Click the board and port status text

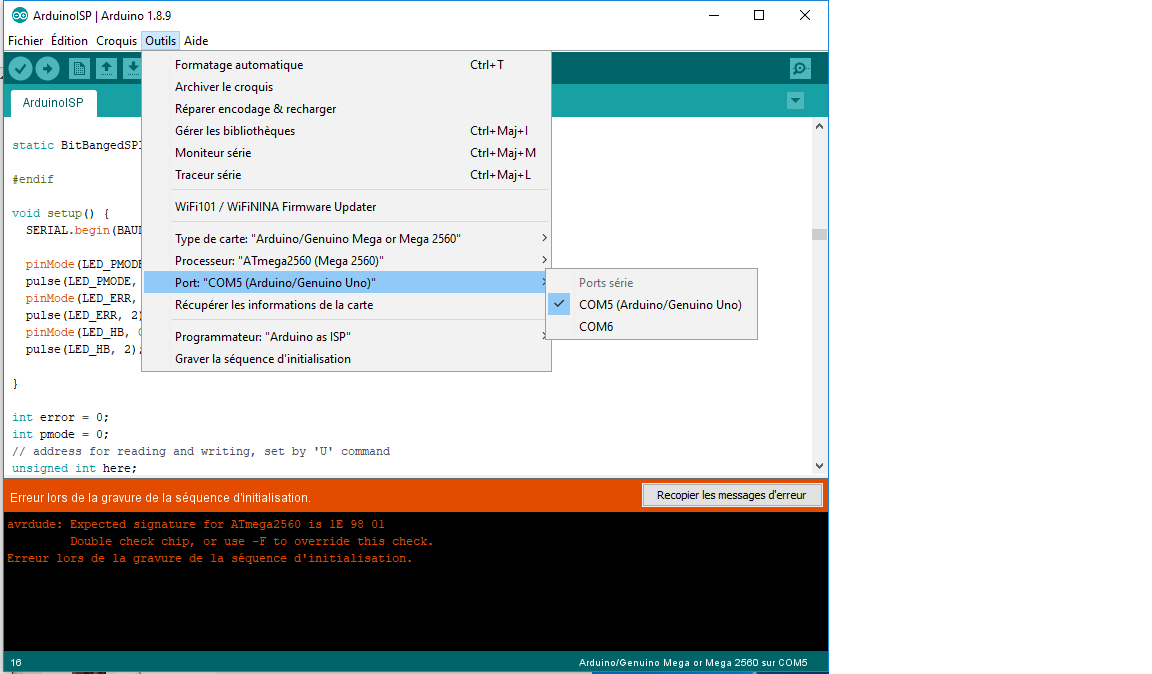click(x=693, y=663)
